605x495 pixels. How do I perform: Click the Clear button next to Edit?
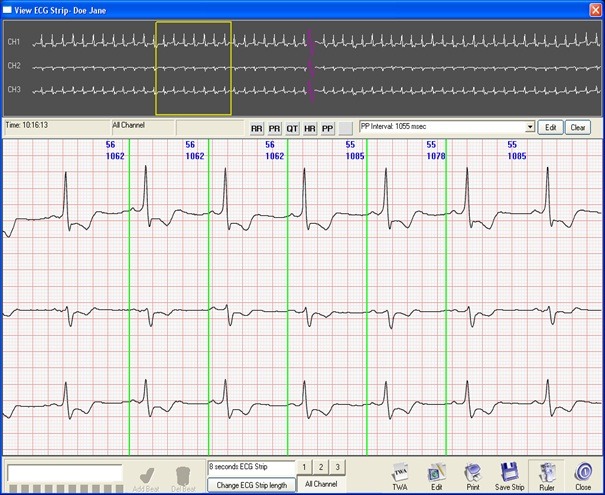click(x=578, y=128)
